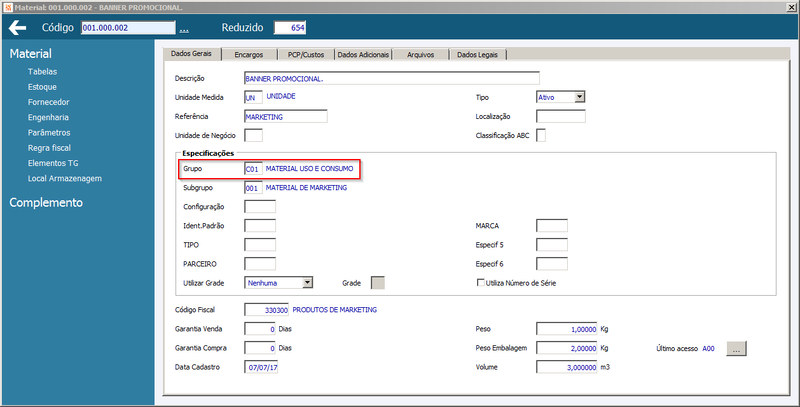Viewport: 800px width, 407px height.
Task: Open Código lookup ellipsis button
Action: [184, 29]
